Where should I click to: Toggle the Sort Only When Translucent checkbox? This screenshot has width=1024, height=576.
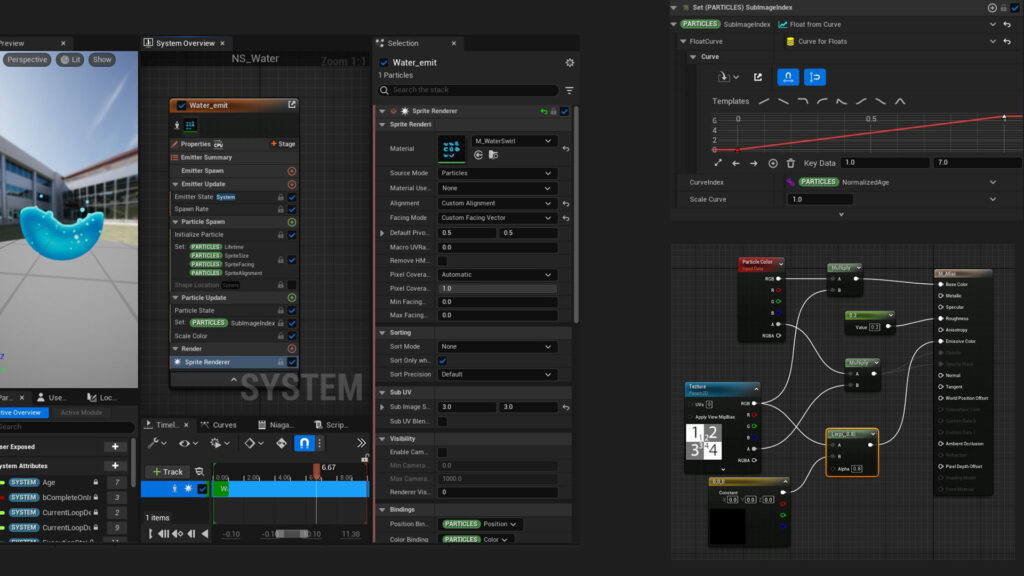click(443, 360)
